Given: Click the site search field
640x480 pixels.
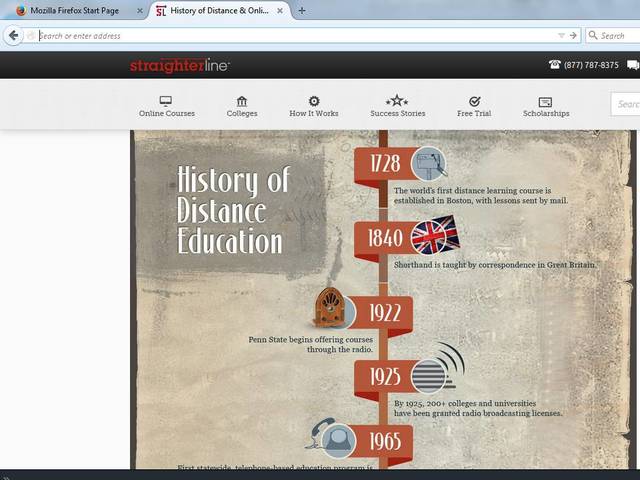Looking at the screenshot, I should point(625,104).
